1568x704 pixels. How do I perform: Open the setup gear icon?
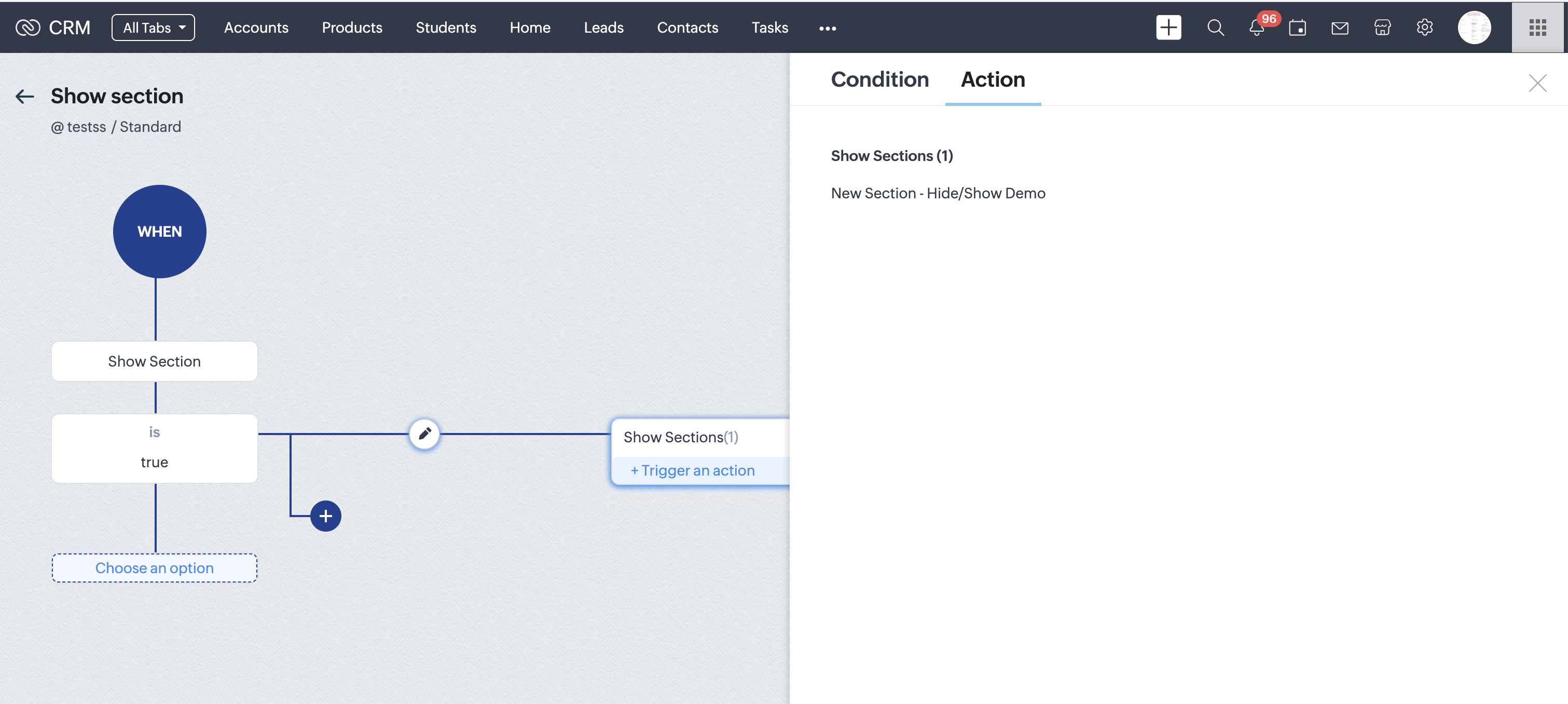point(1424,28)
